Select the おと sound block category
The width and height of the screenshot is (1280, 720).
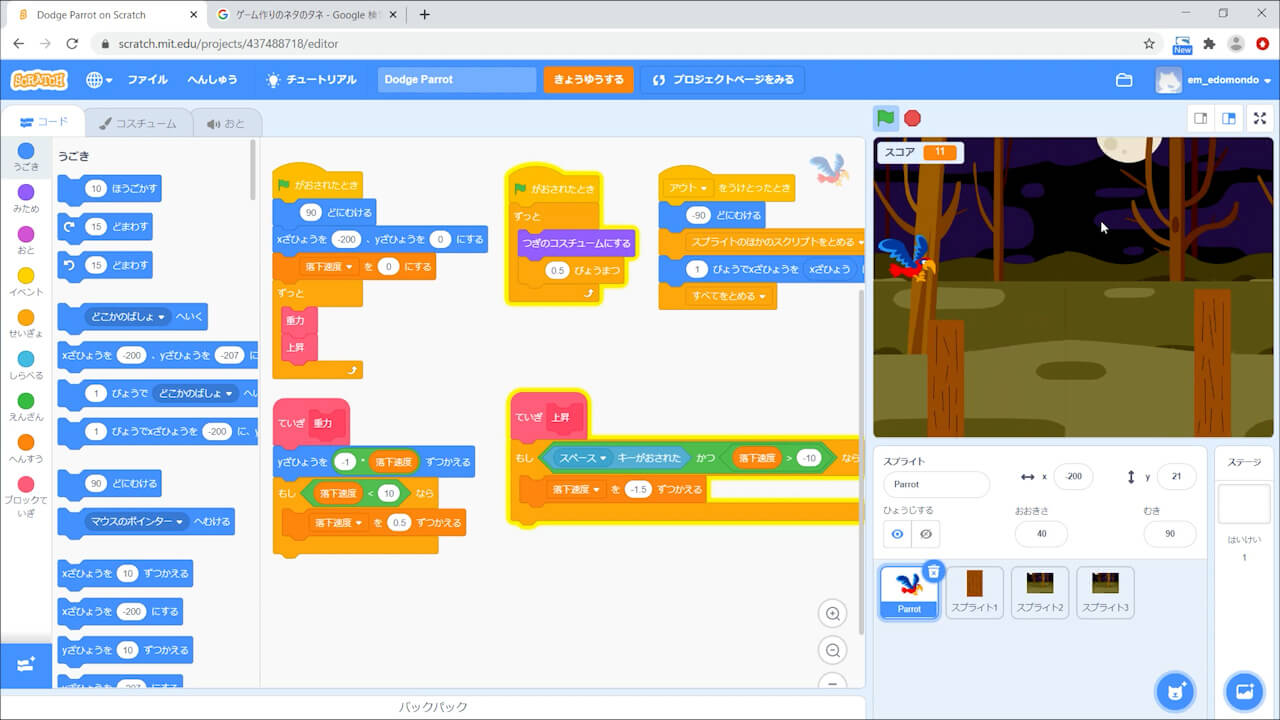click(26, 240)
